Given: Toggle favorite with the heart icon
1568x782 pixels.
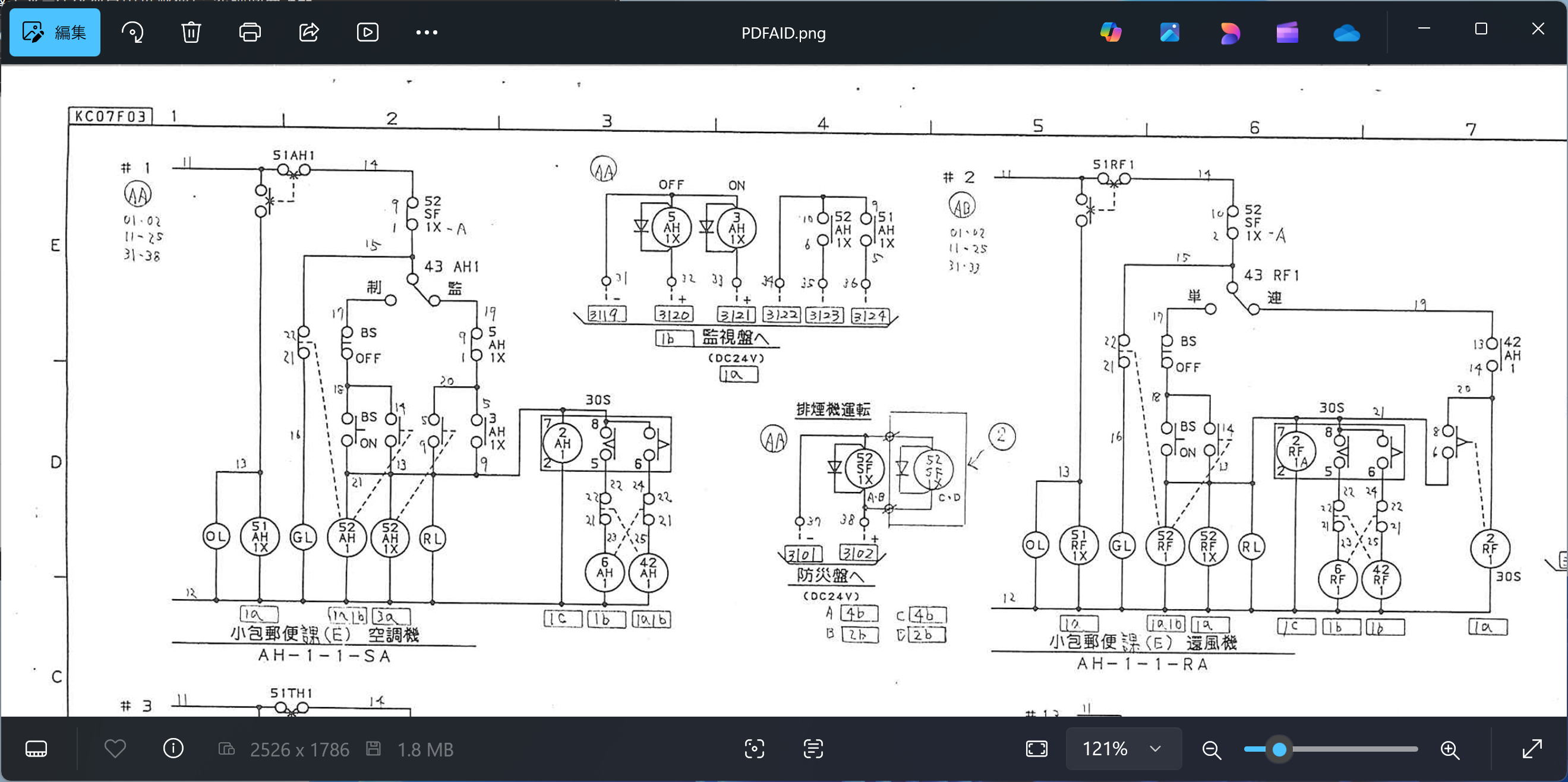Looking at the screenshot, I should 115,749.
